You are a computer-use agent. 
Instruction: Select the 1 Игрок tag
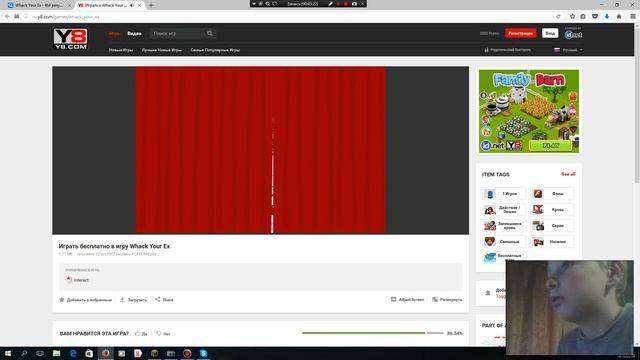[x=504, y=193]
